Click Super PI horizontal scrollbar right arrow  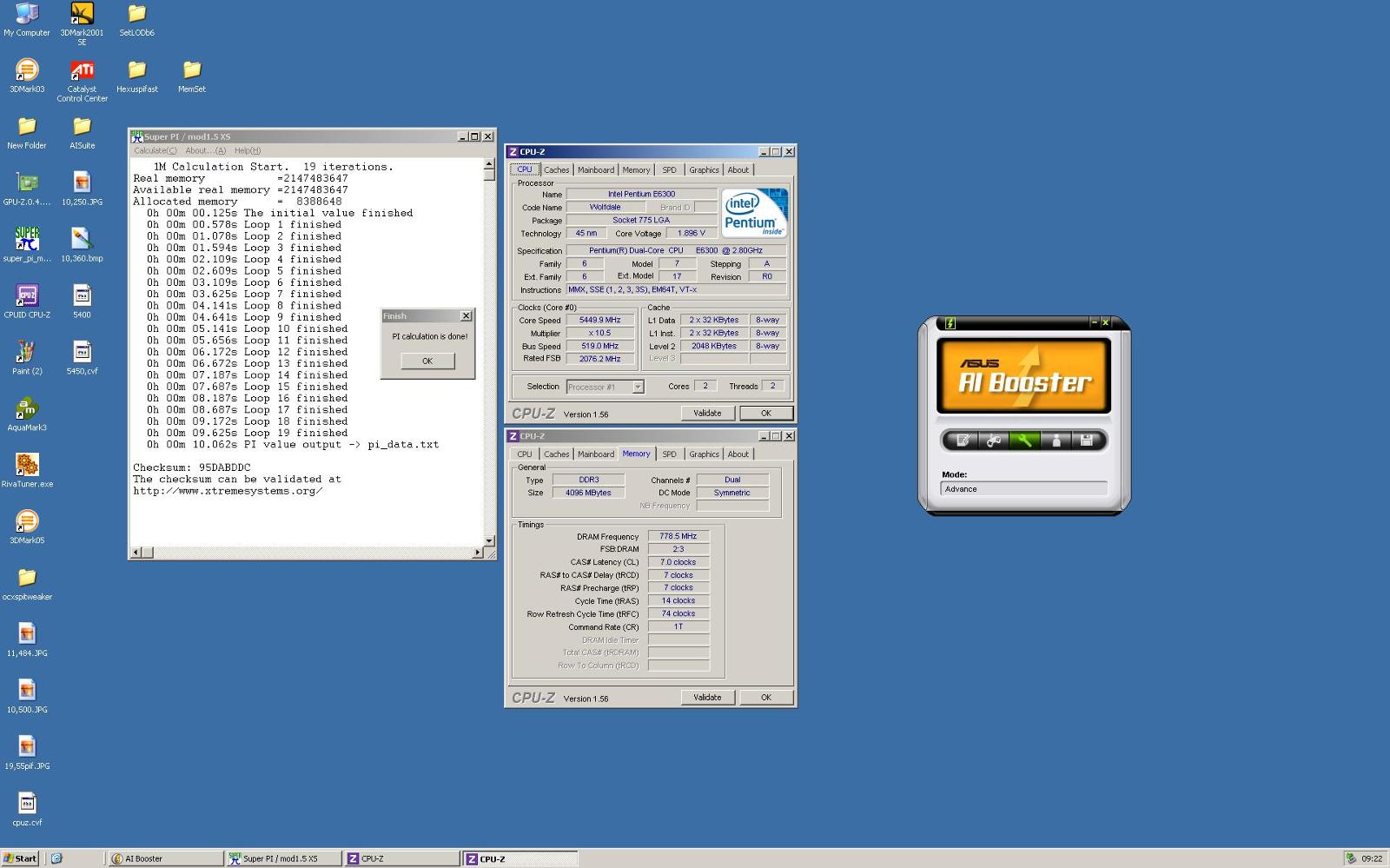478,553
